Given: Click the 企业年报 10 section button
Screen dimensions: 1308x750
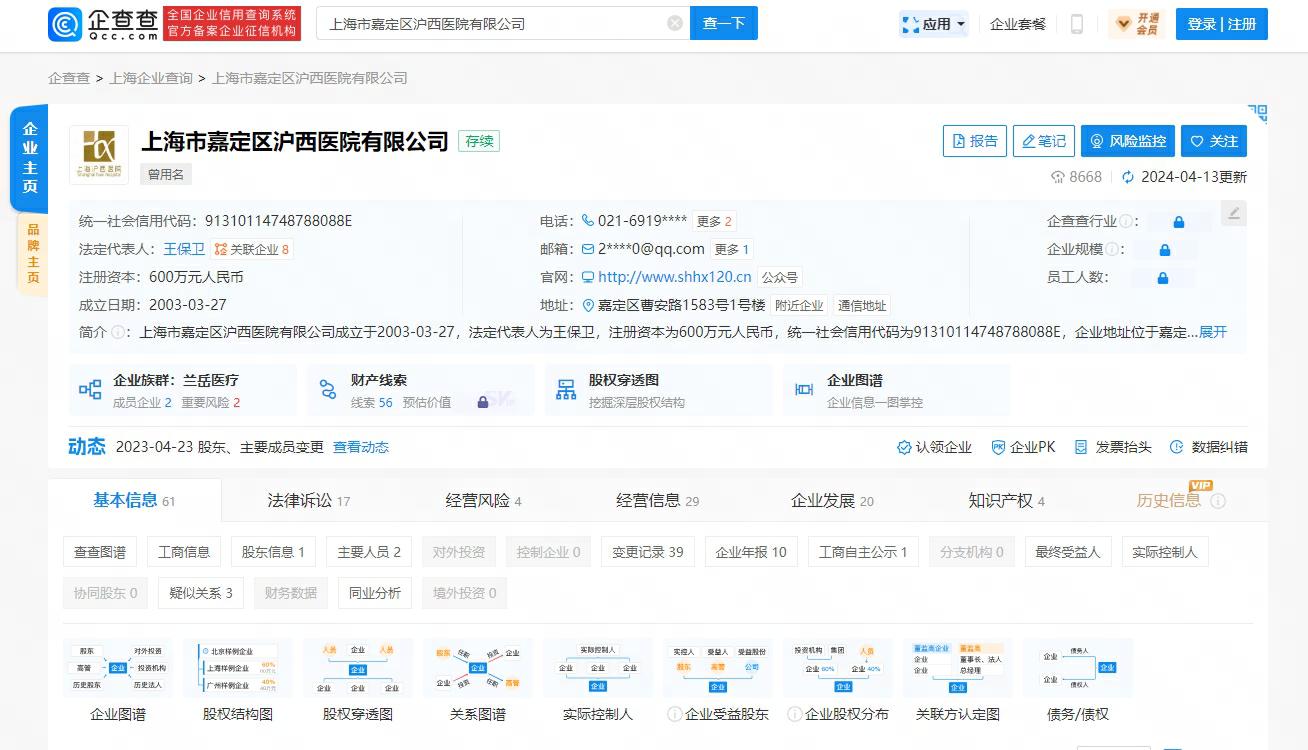Looking at the screenshot, I should (751, 552).
